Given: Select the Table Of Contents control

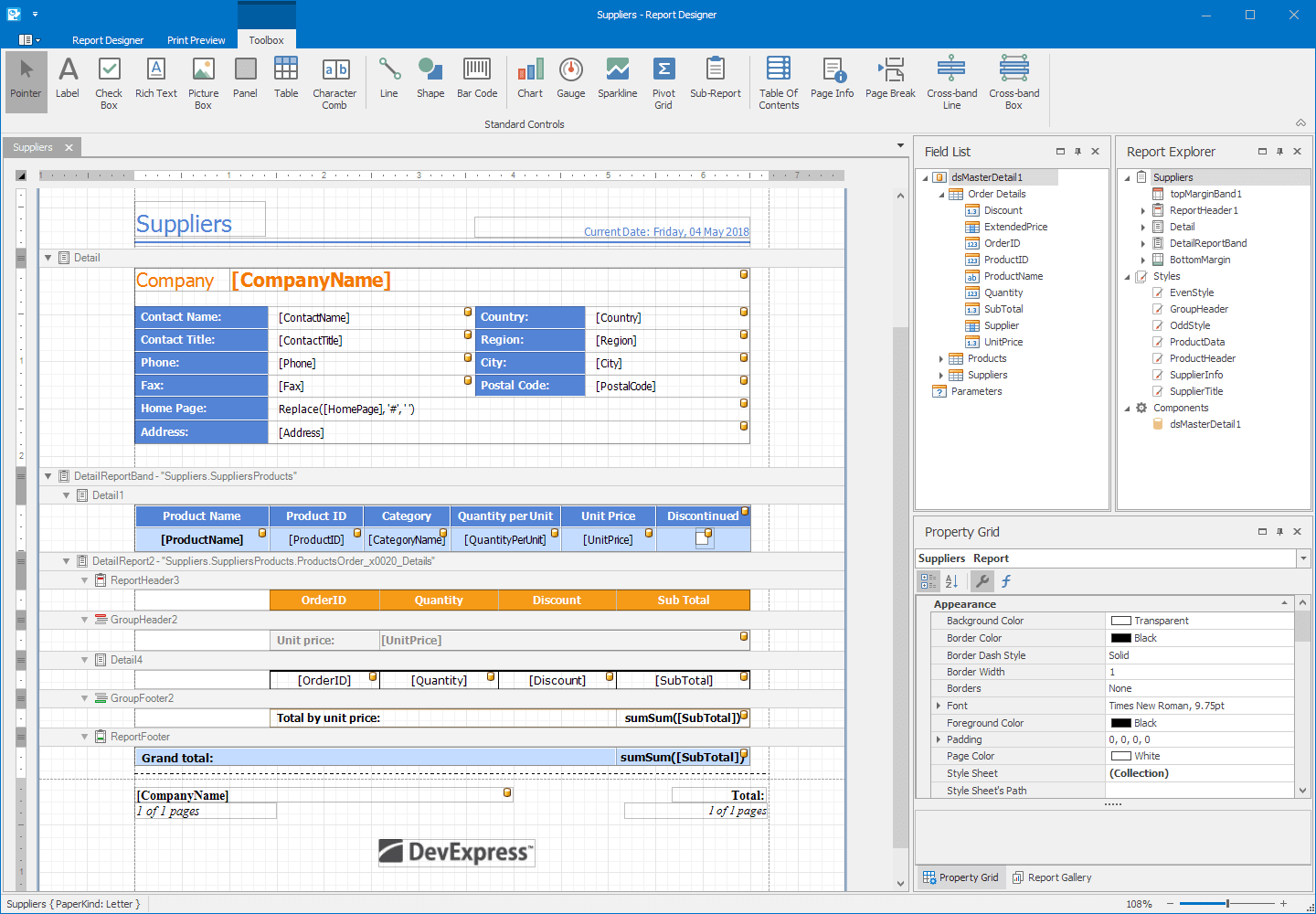Looking at the screenshot, I should click(x=778, y=80).
